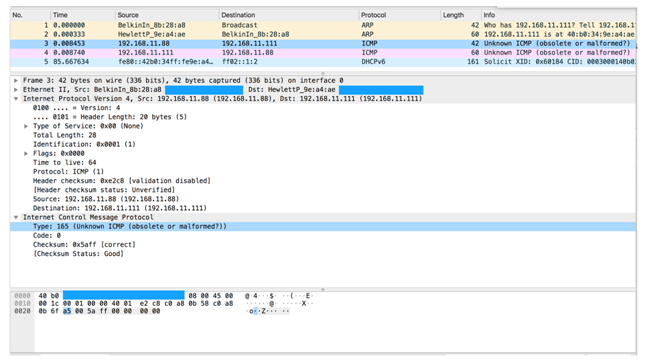The width and height of the screenshot is (646, 362).
Task: Sort packets by the No. column
Action: click(30, 15)
